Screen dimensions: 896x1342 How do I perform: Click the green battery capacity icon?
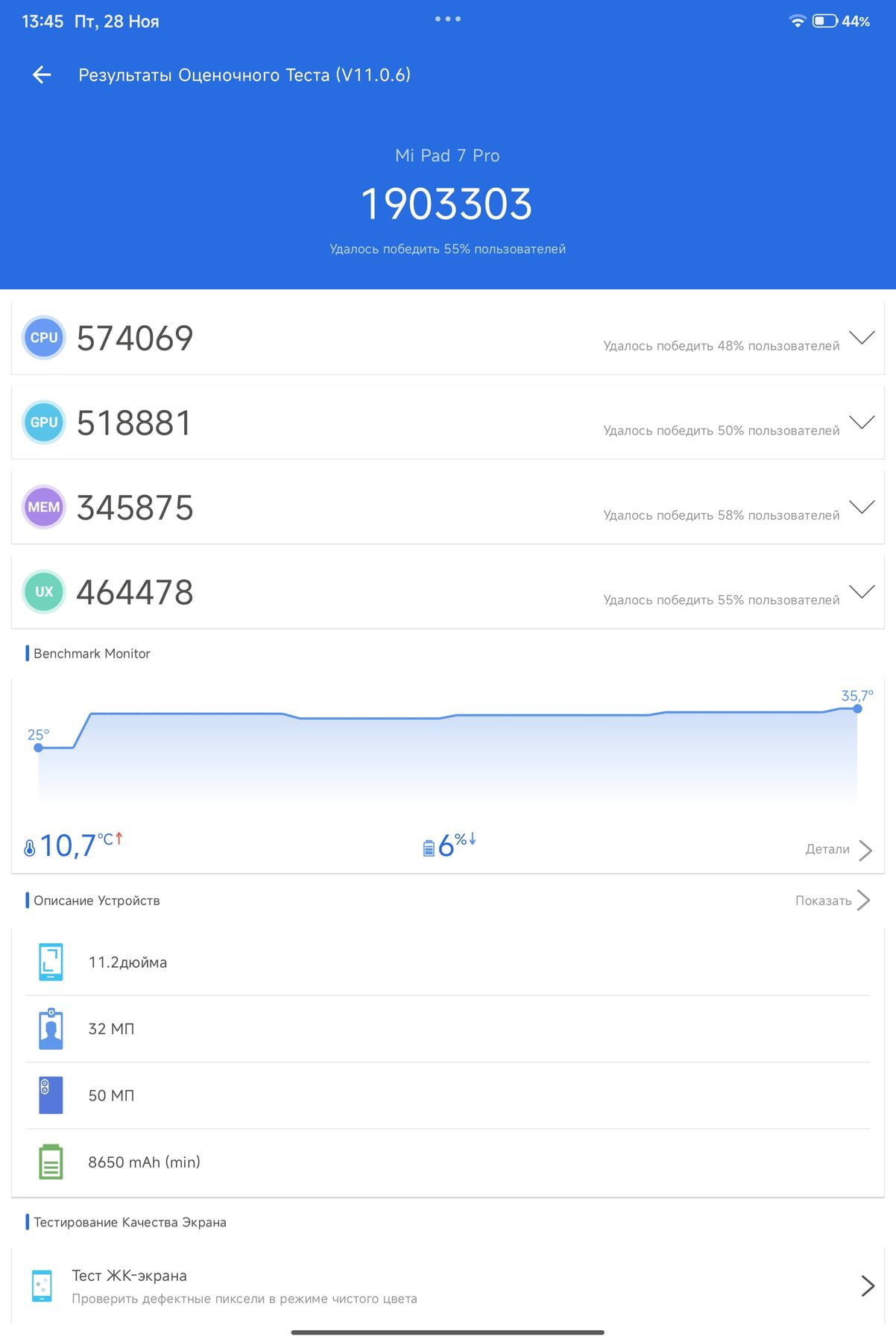coord(51,1162)
